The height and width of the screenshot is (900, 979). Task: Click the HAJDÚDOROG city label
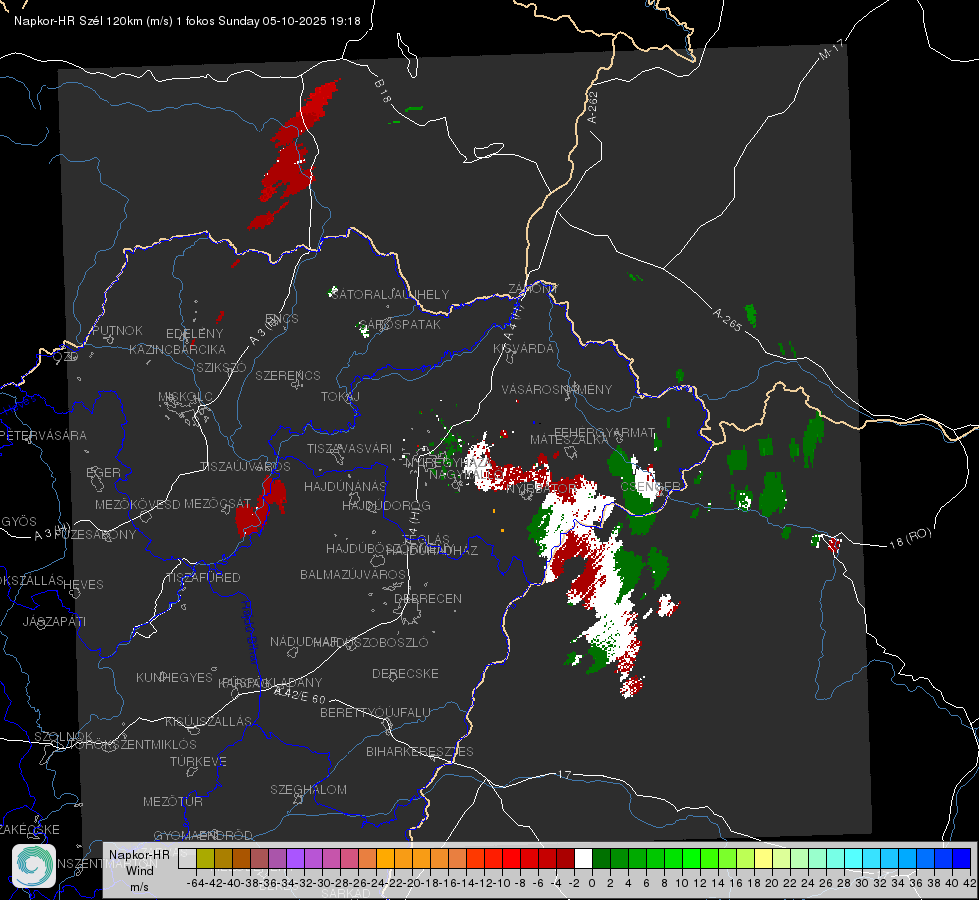click(386, 505)
